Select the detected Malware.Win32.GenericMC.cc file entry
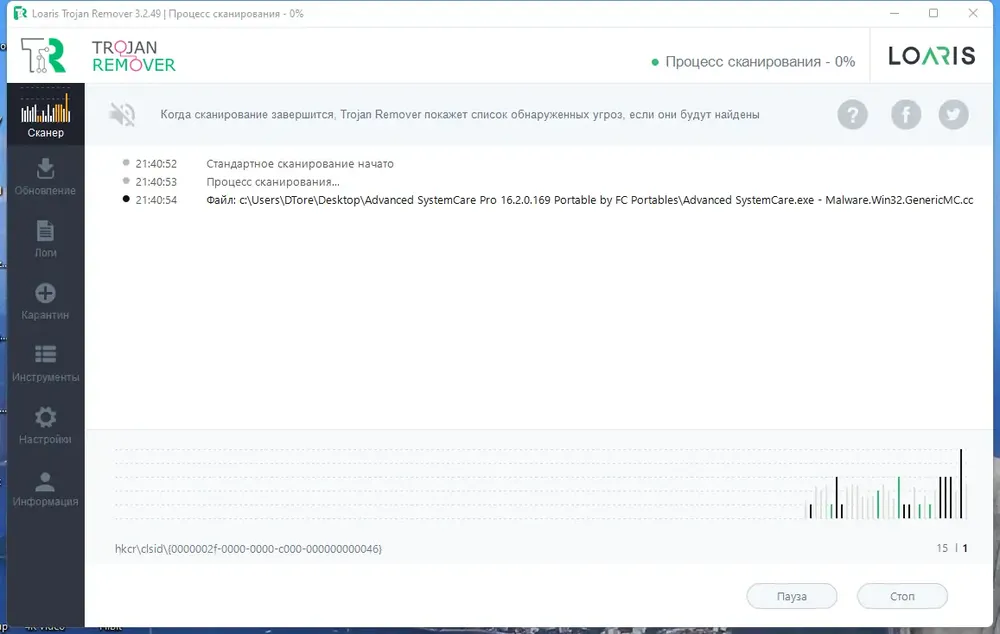 [589, 200]
